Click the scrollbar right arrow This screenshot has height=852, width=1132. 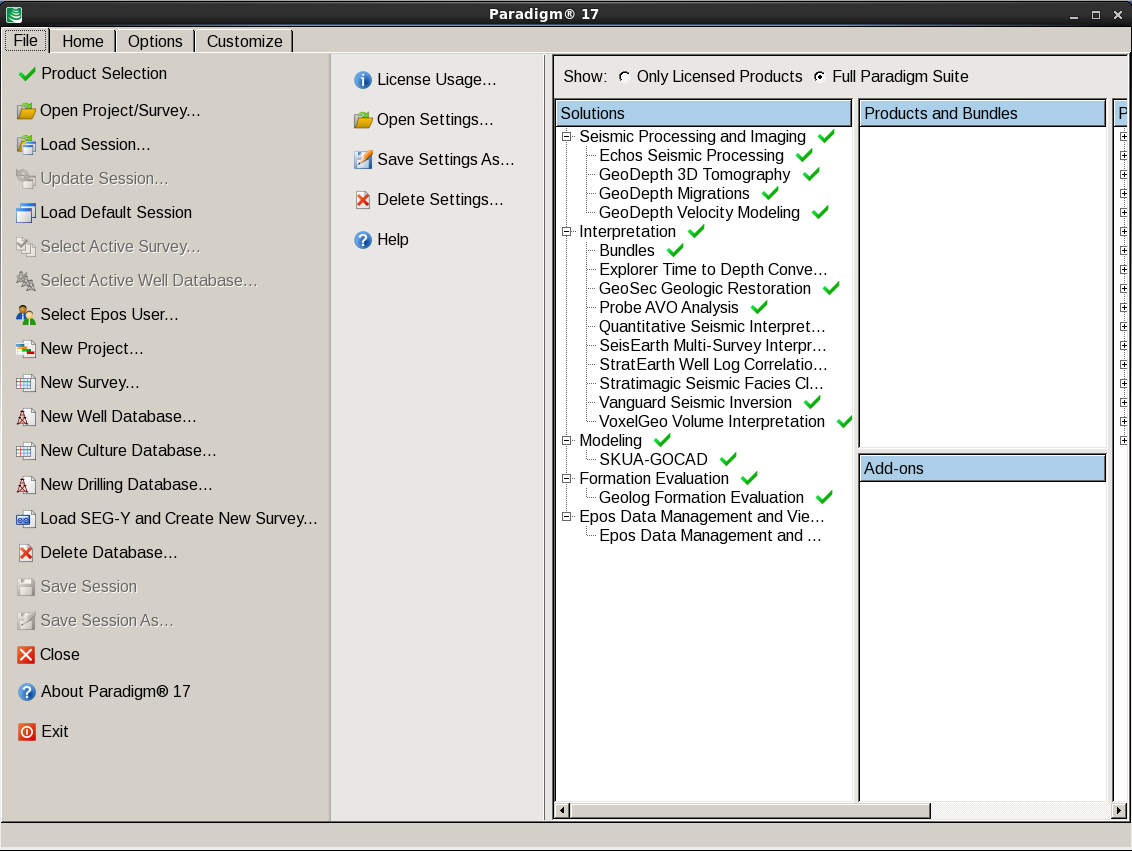1118,811
